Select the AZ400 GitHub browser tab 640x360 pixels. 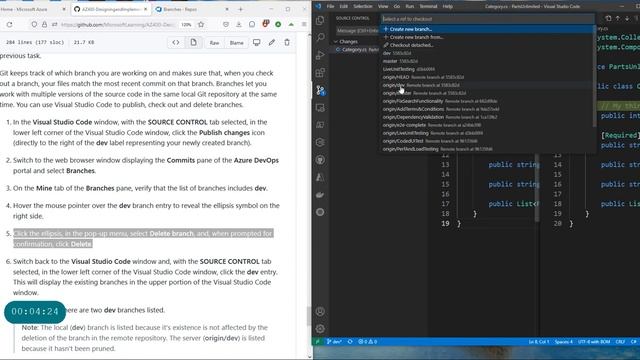coord(110,9)
